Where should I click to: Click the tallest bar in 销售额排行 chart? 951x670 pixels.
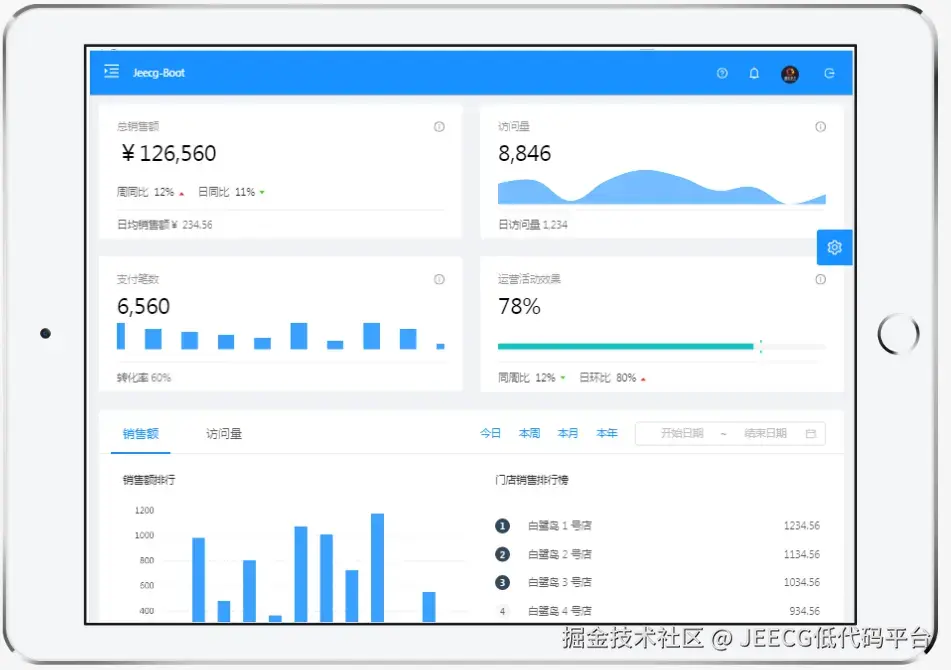pos(377,568)
